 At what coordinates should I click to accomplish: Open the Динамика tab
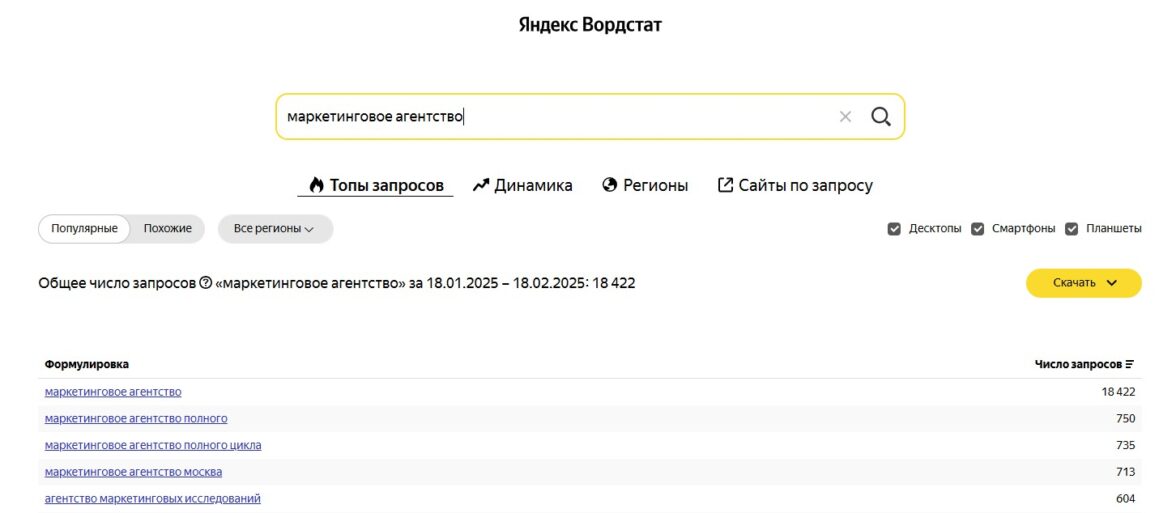tap(533, 185)
